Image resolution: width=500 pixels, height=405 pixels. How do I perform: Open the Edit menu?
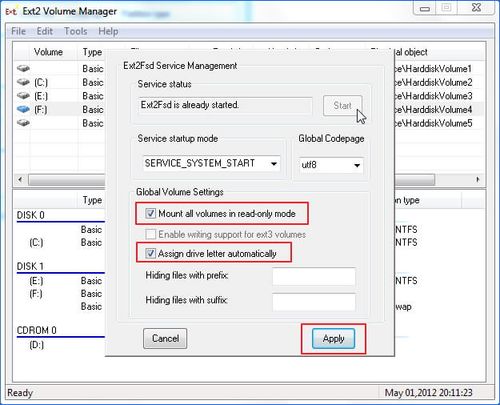45,31
